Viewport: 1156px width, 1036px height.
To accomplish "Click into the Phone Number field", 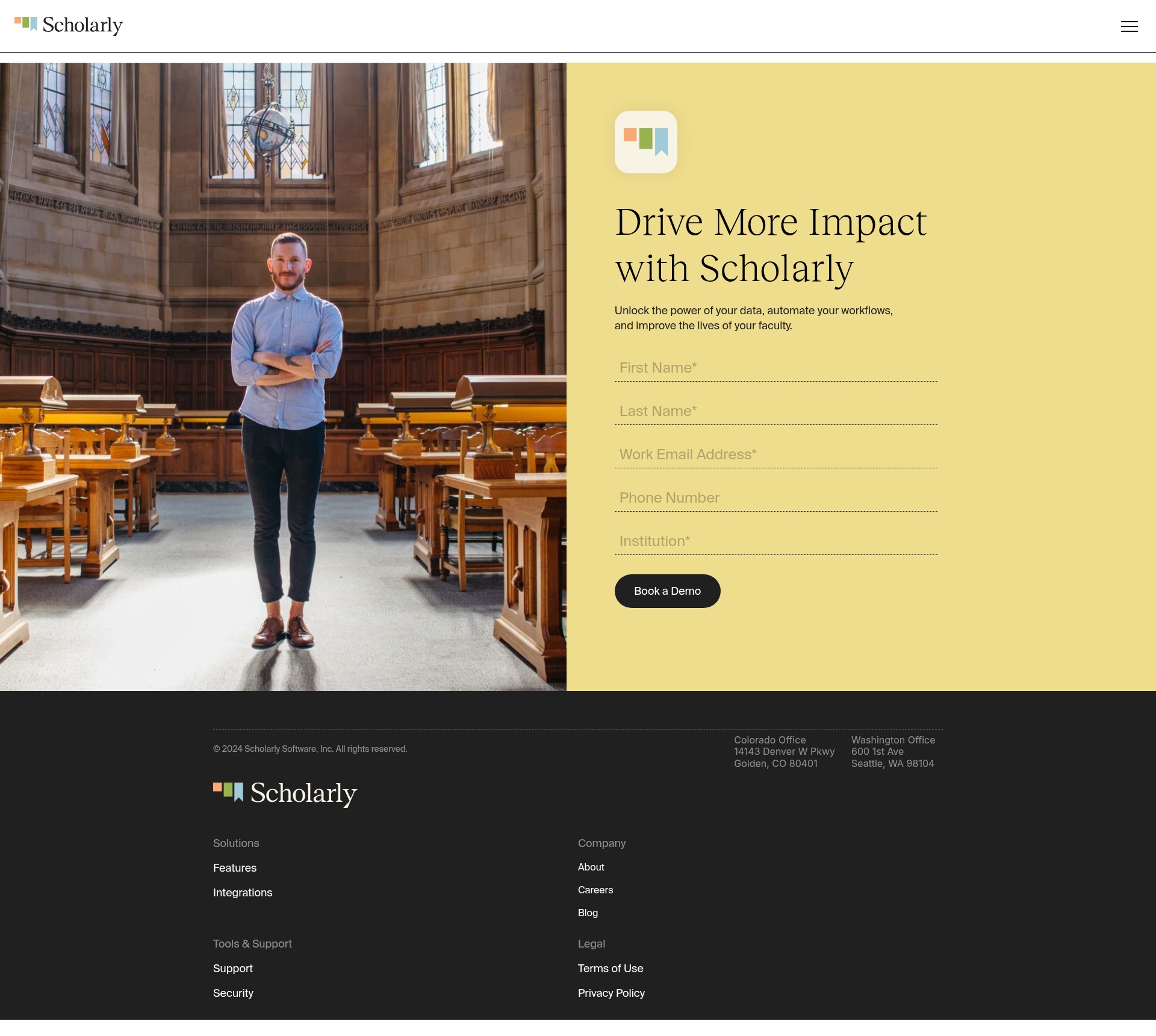I will pyautogui.click(x=775, y=498).
